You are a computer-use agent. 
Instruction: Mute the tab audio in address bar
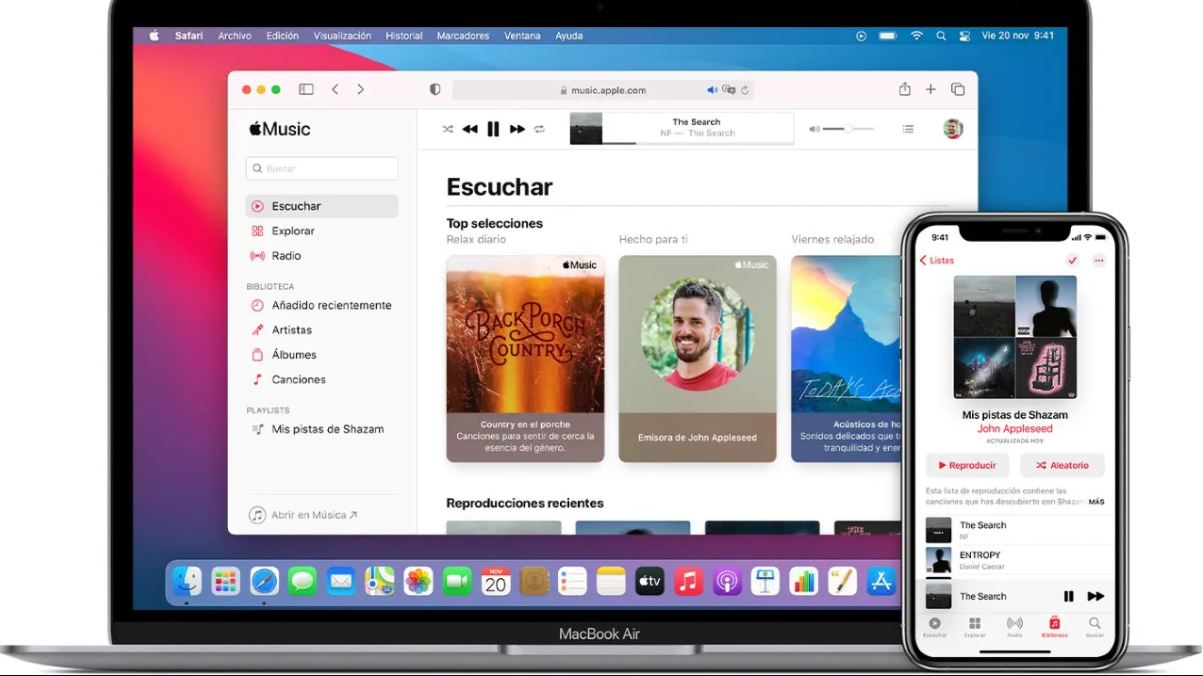tap(713, 89)
